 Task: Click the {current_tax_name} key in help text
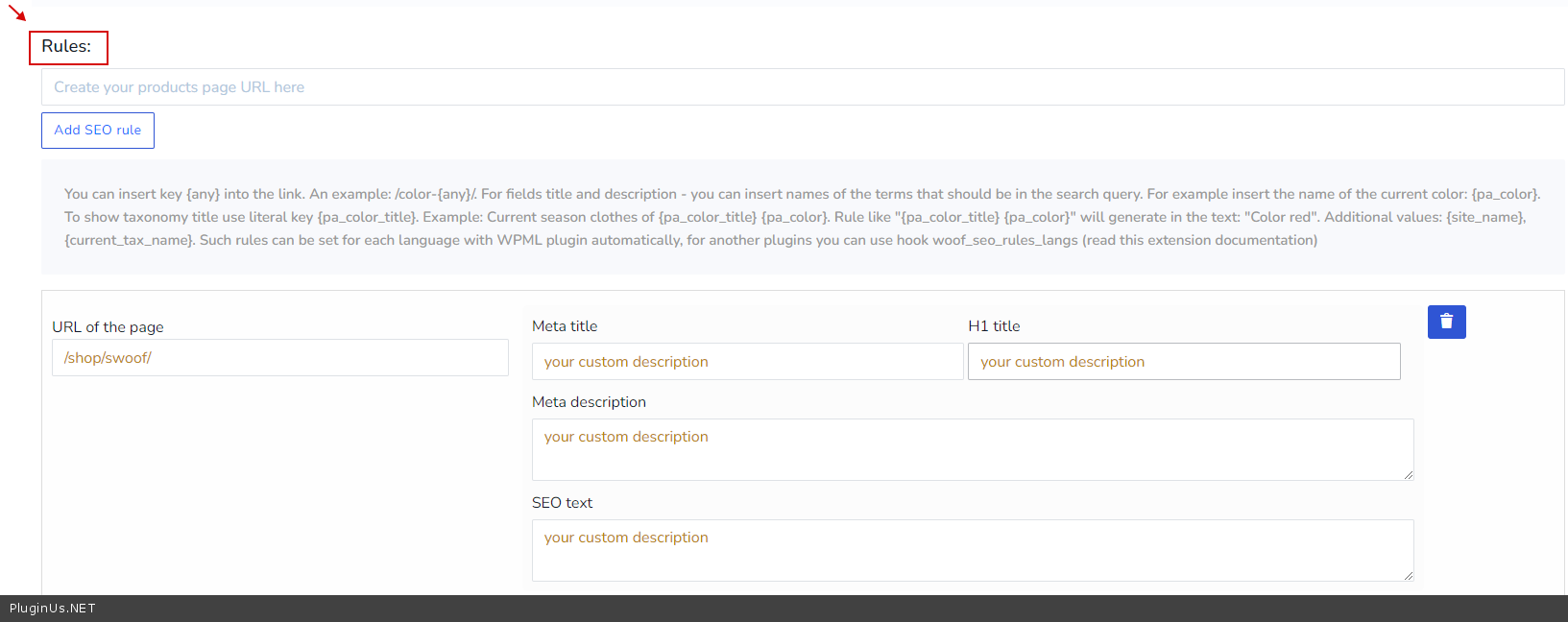click(x=130, y=240)
